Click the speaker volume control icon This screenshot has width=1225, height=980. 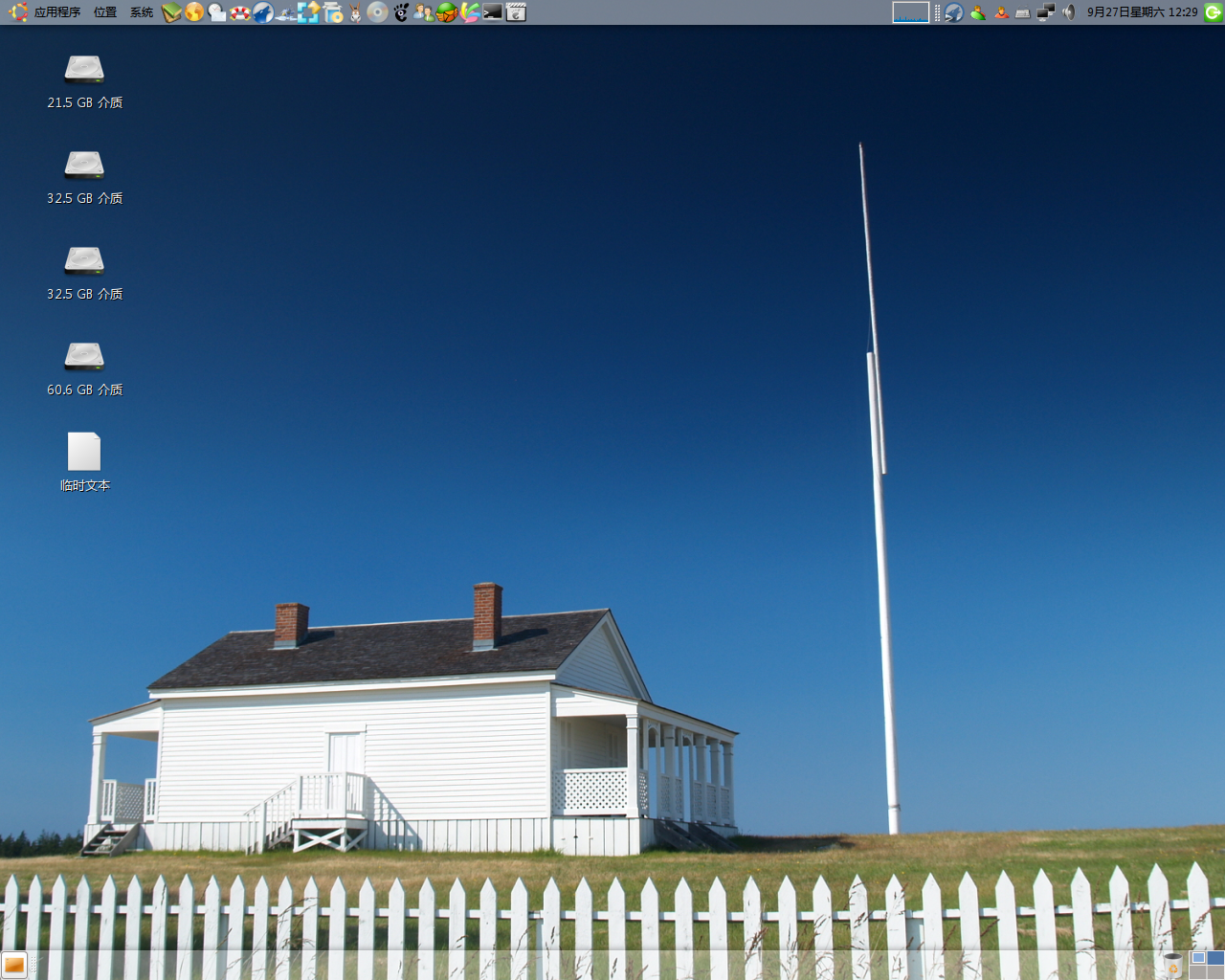tap(1069, 12)
